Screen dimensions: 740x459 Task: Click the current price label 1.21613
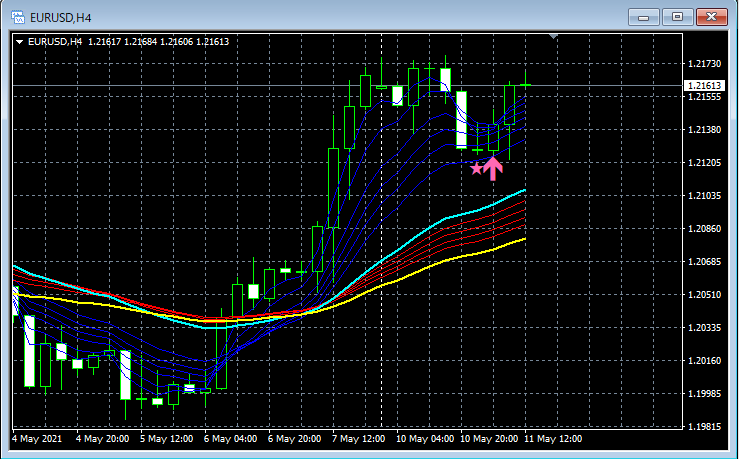tap(704, 85)
